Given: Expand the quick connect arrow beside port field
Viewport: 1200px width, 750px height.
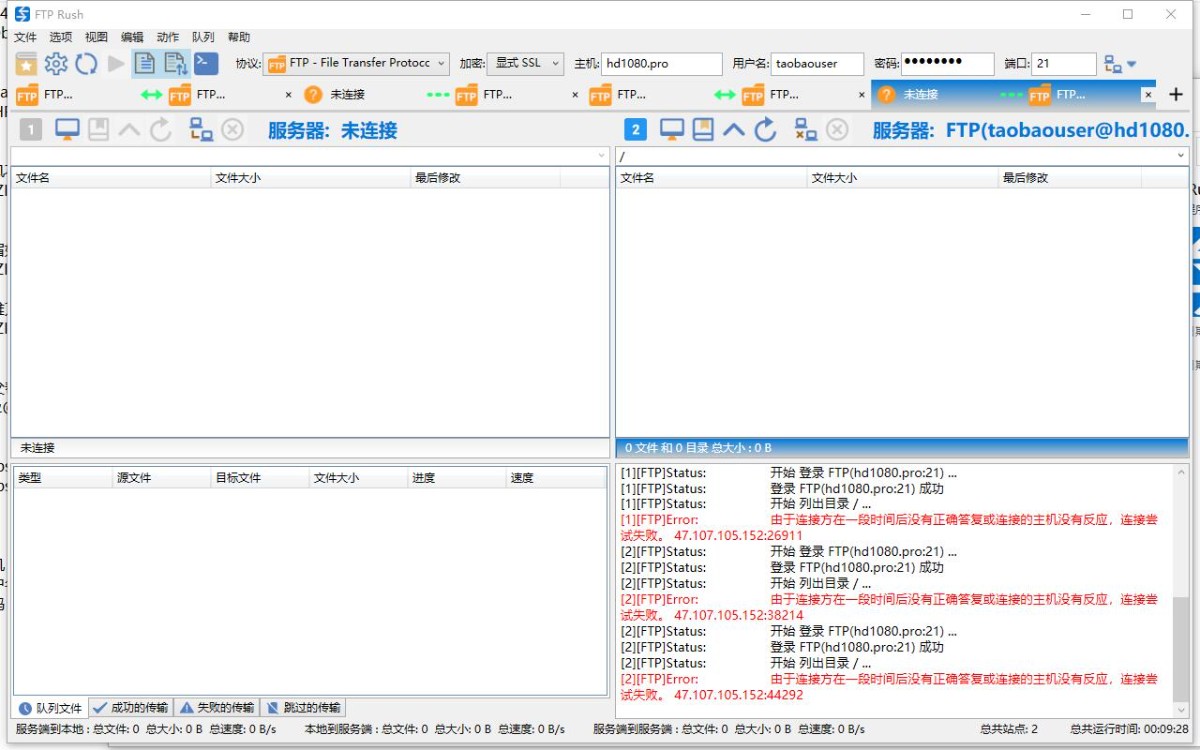Looking at the screenshot, I should pyautogui.click(x=1131, y=64).
